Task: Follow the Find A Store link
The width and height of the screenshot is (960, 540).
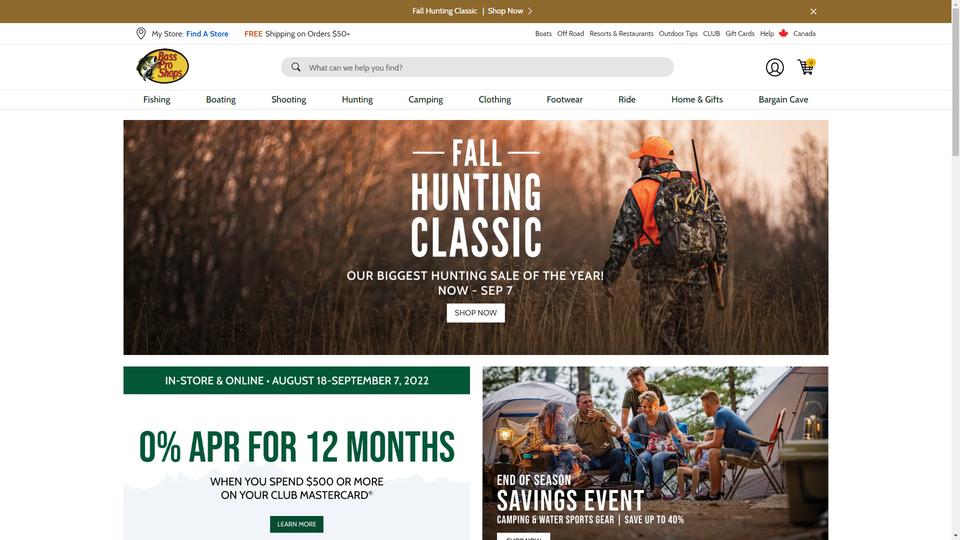Action: tap(207, 34)
